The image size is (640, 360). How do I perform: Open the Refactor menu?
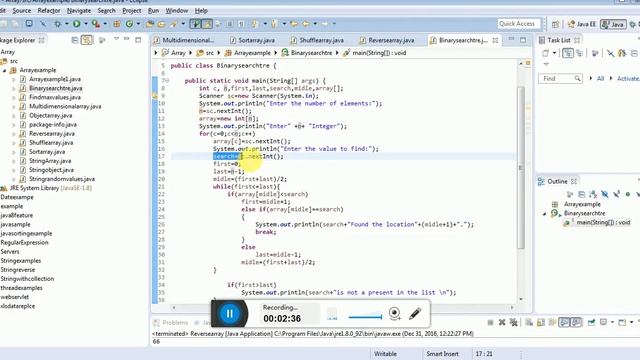(49, 11)
